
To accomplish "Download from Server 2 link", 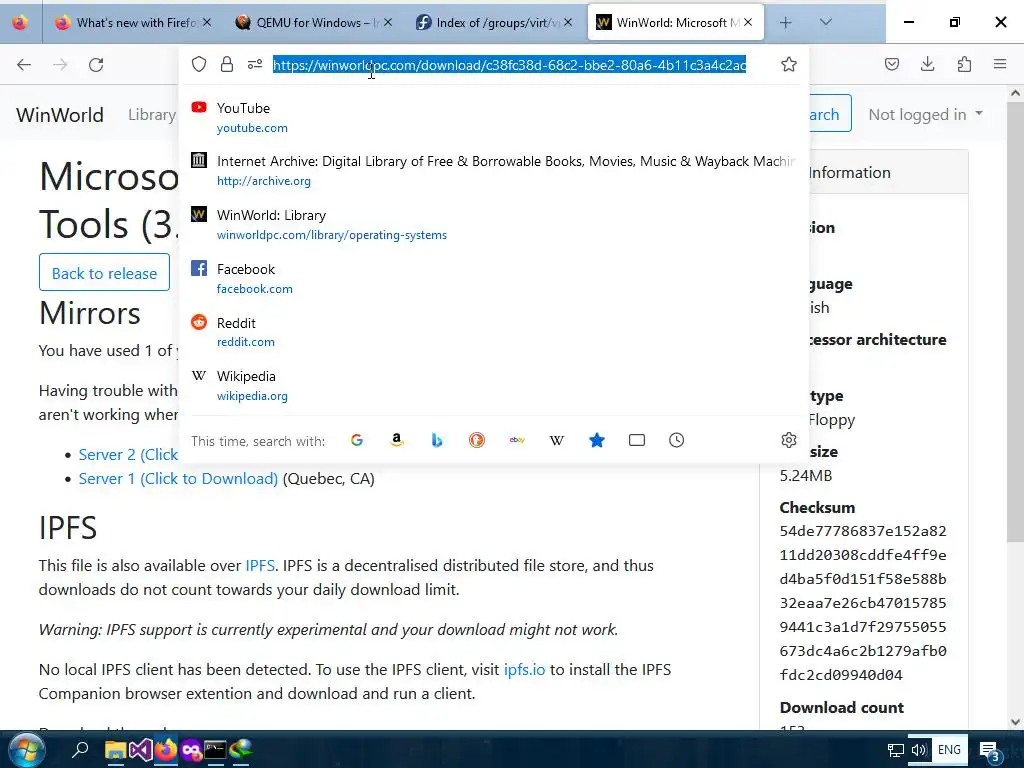I will click(128, 455).
